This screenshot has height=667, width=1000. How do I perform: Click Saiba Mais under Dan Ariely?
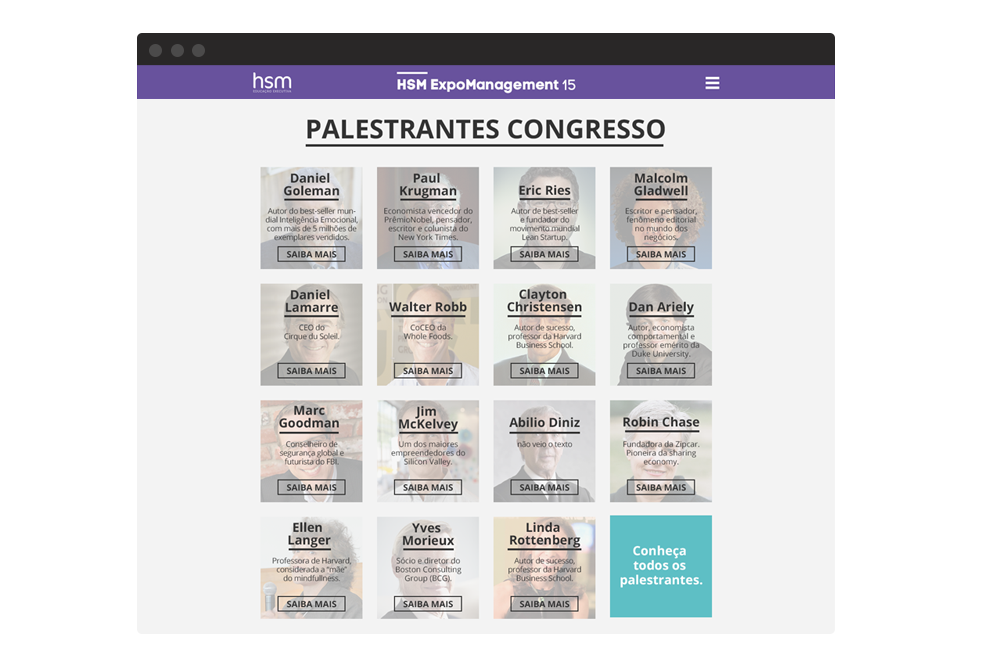[x=661, y=370]
